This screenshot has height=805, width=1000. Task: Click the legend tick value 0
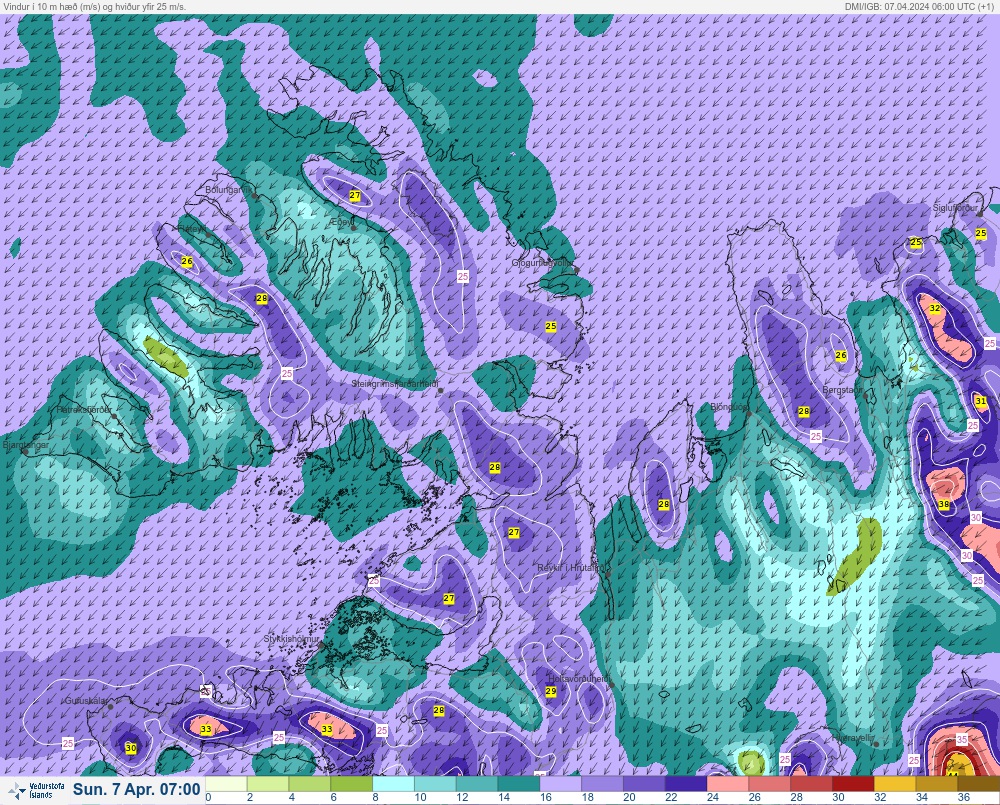[209, 797]
